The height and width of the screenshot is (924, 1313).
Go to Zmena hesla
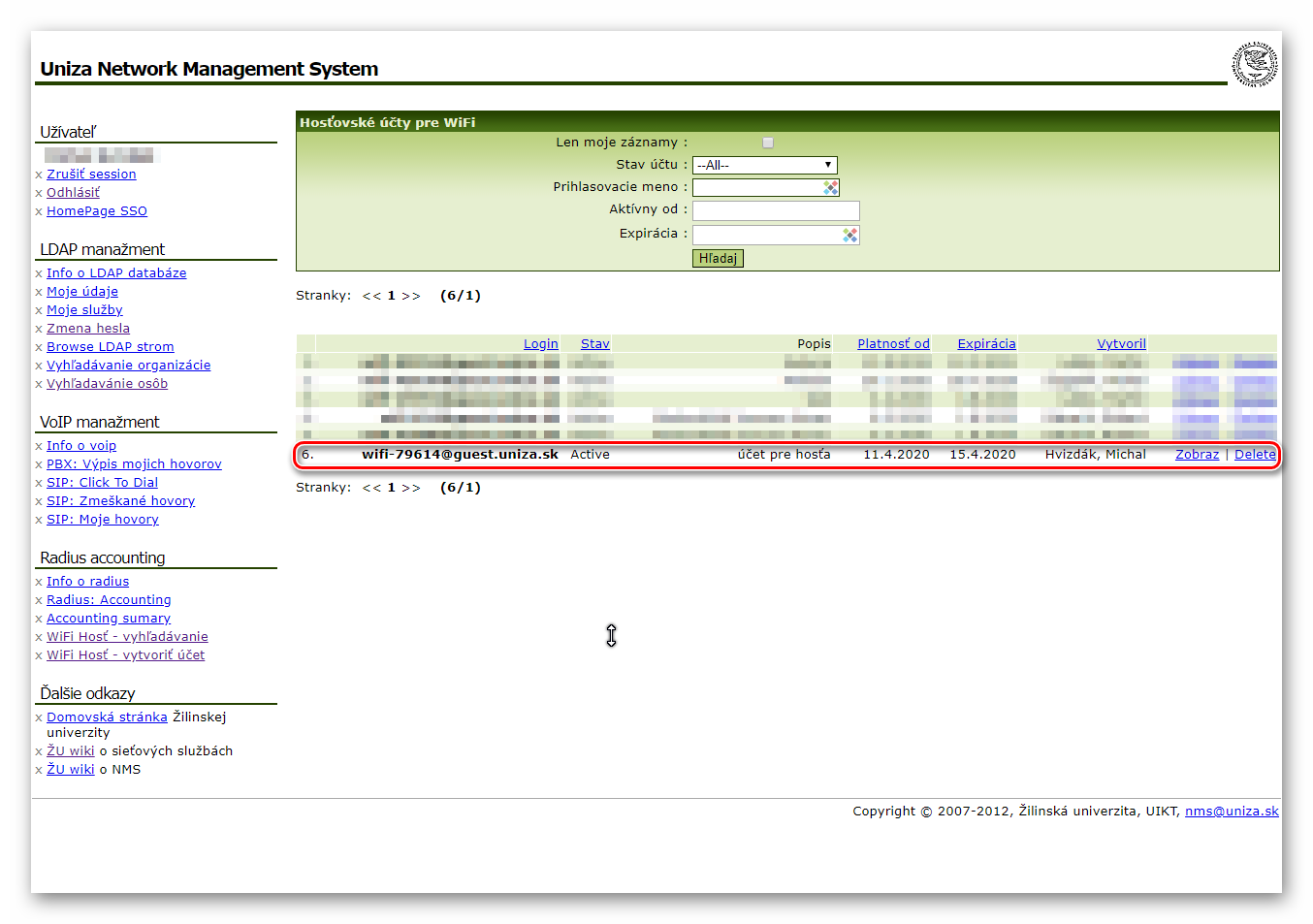click(88, 329)
